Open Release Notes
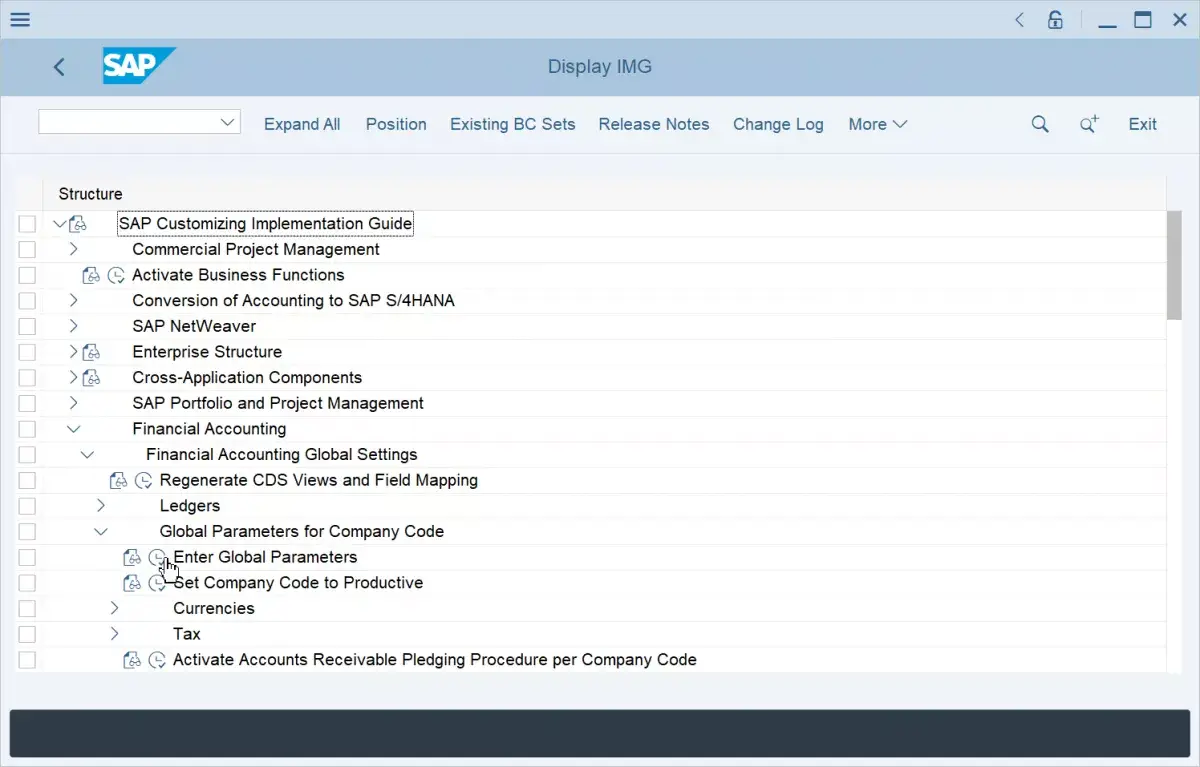Image resolution: width=1200 pixels, height=767 pixels. tap(654, 124)
